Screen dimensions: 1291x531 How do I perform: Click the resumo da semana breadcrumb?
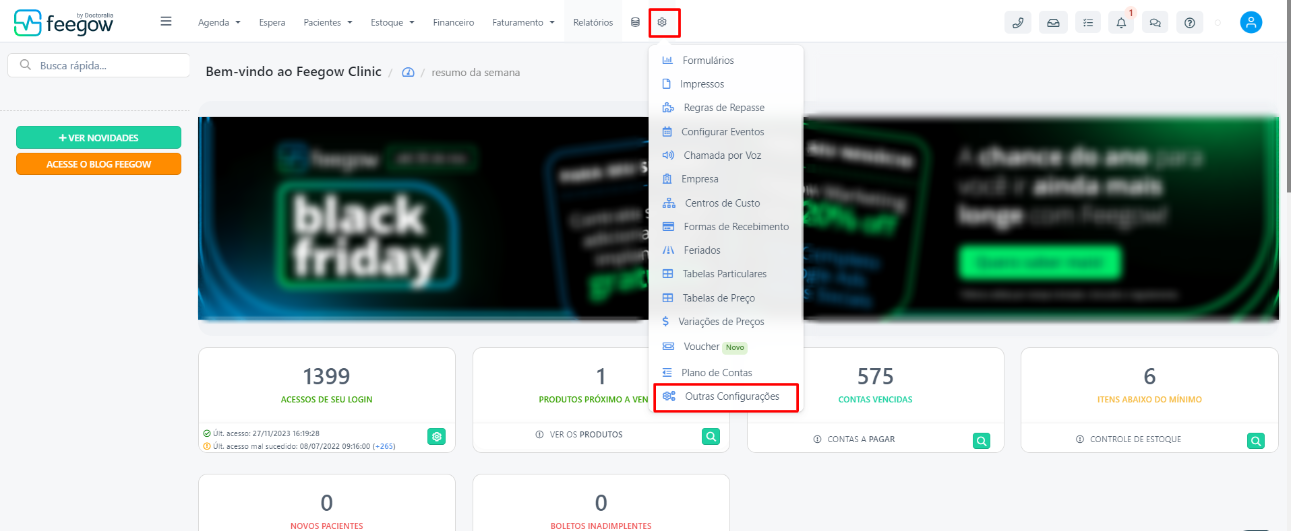point(476,73)
